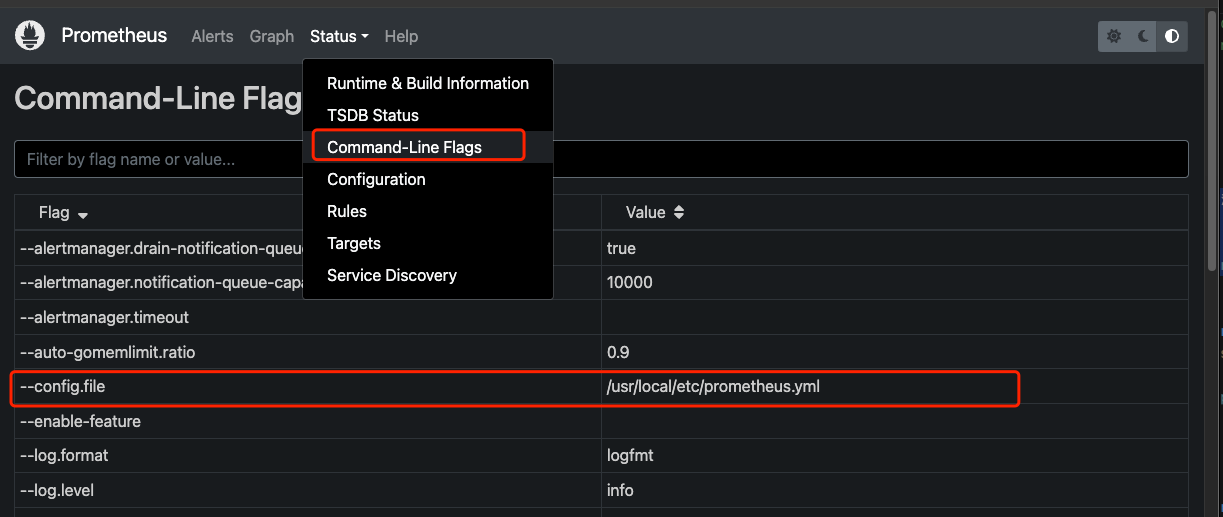Open TSDB Status from menu
Image resolution: width=1223 pixels, height=517 pixels.
(373, 115)
